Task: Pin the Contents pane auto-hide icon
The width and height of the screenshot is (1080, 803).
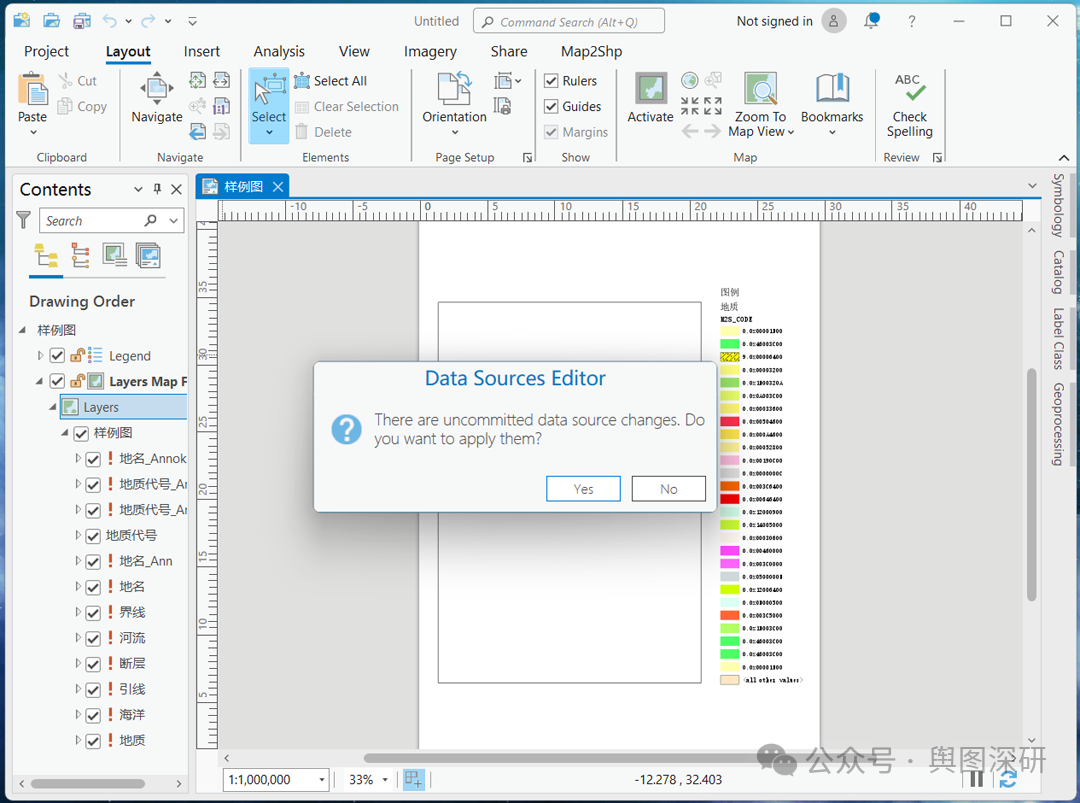Action: tap(157, 189)
